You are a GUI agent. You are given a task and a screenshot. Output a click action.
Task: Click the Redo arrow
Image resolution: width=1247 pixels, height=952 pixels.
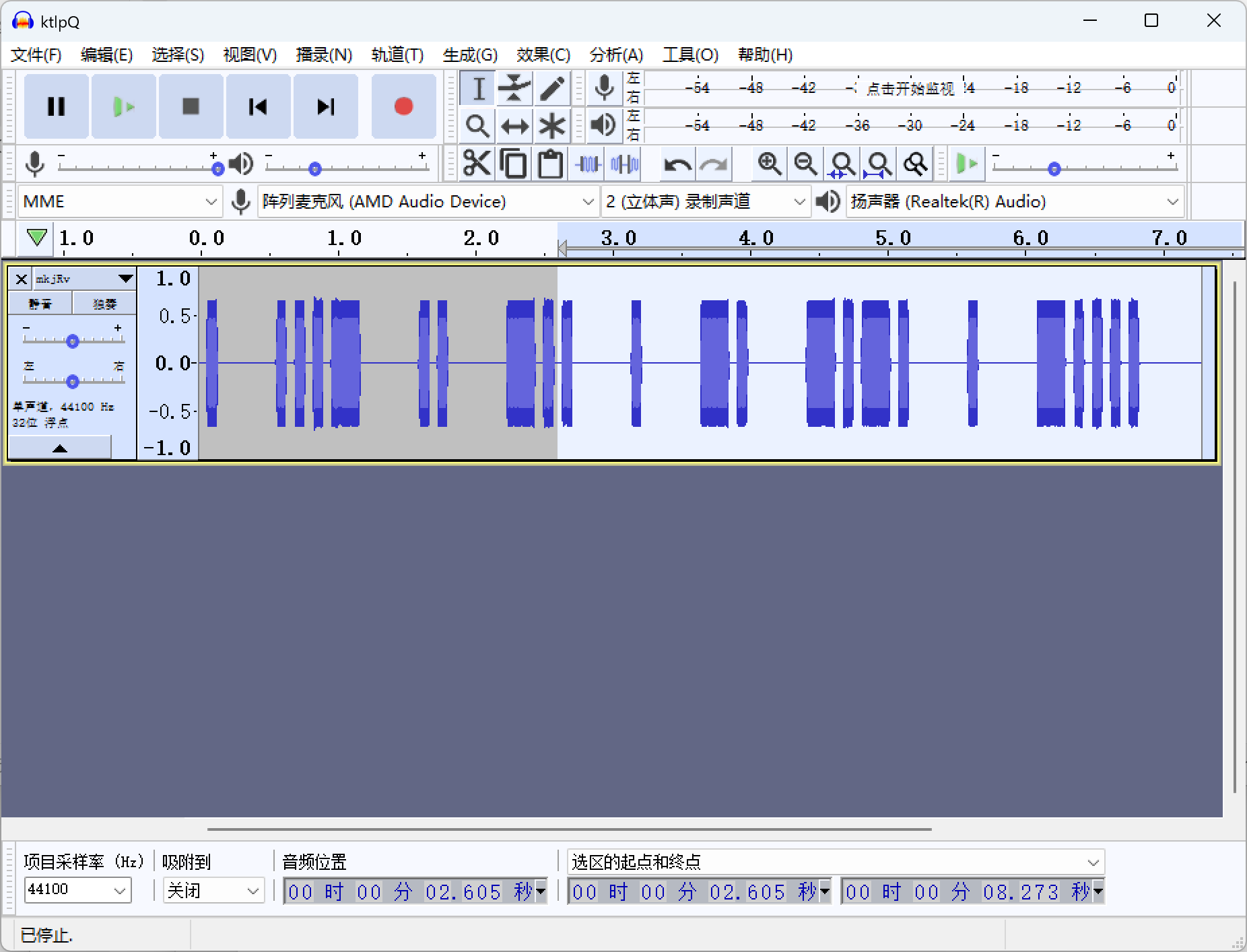pos(714,164)
